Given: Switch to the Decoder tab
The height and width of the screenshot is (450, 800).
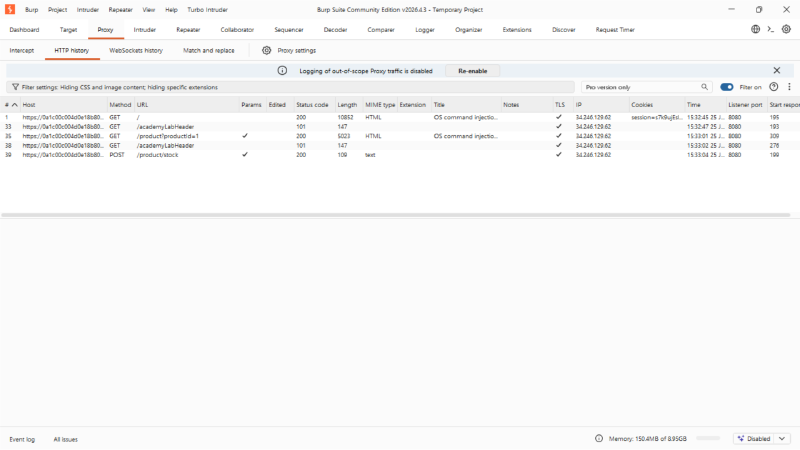Looking at the screenshot, I should pyautogui.click(x=335, y=30).
